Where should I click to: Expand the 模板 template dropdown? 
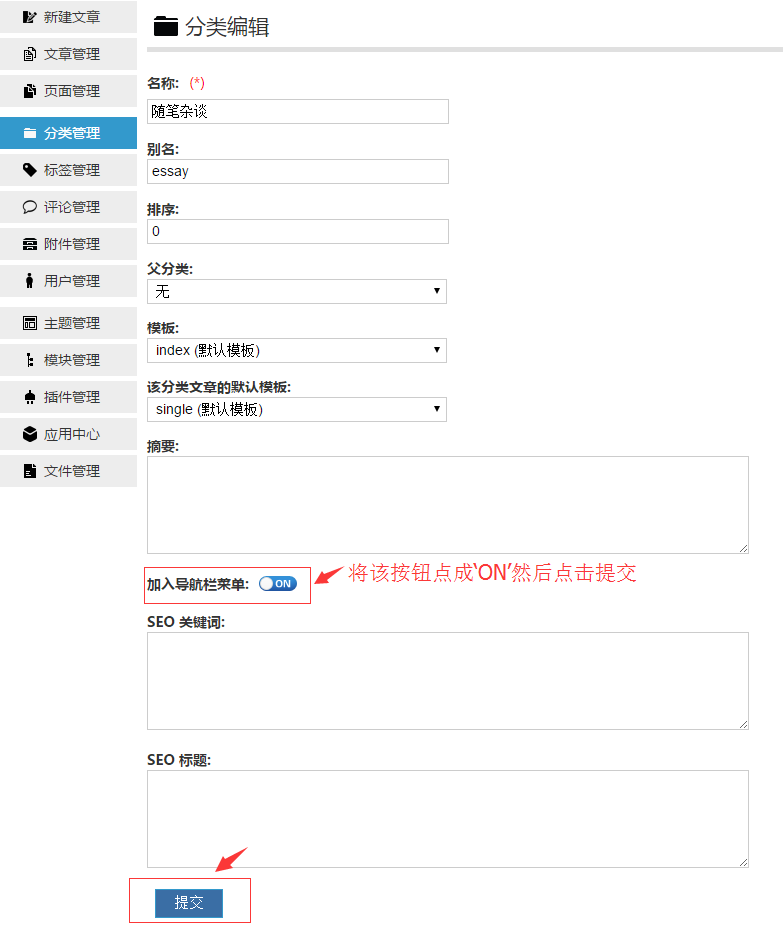(x=296, y=350)
